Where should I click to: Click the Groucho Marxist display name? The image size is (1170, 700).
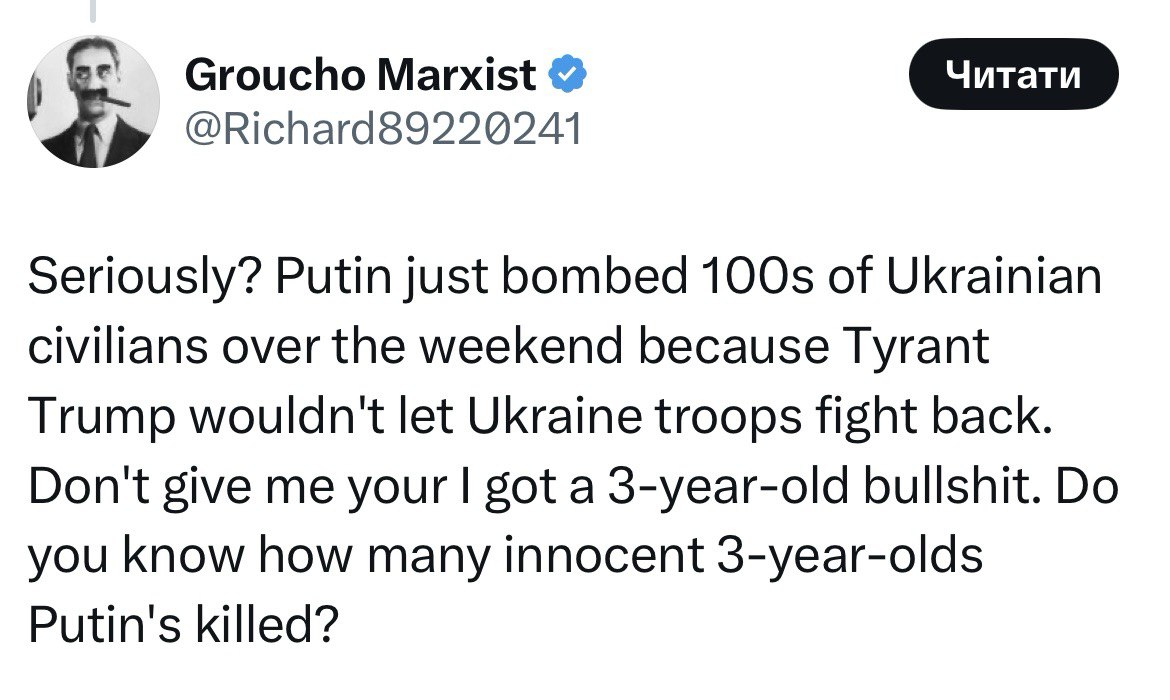[x=361, y=76]
